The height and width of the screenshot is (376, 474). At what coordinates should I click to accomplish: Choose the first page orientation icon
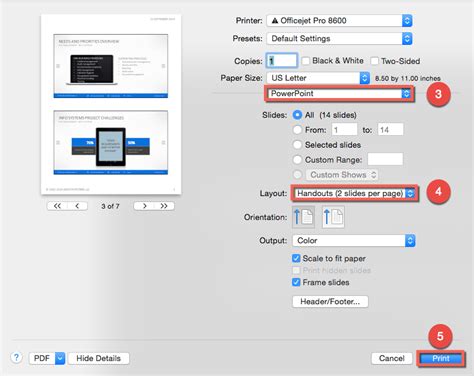click(x=303, y=217)
